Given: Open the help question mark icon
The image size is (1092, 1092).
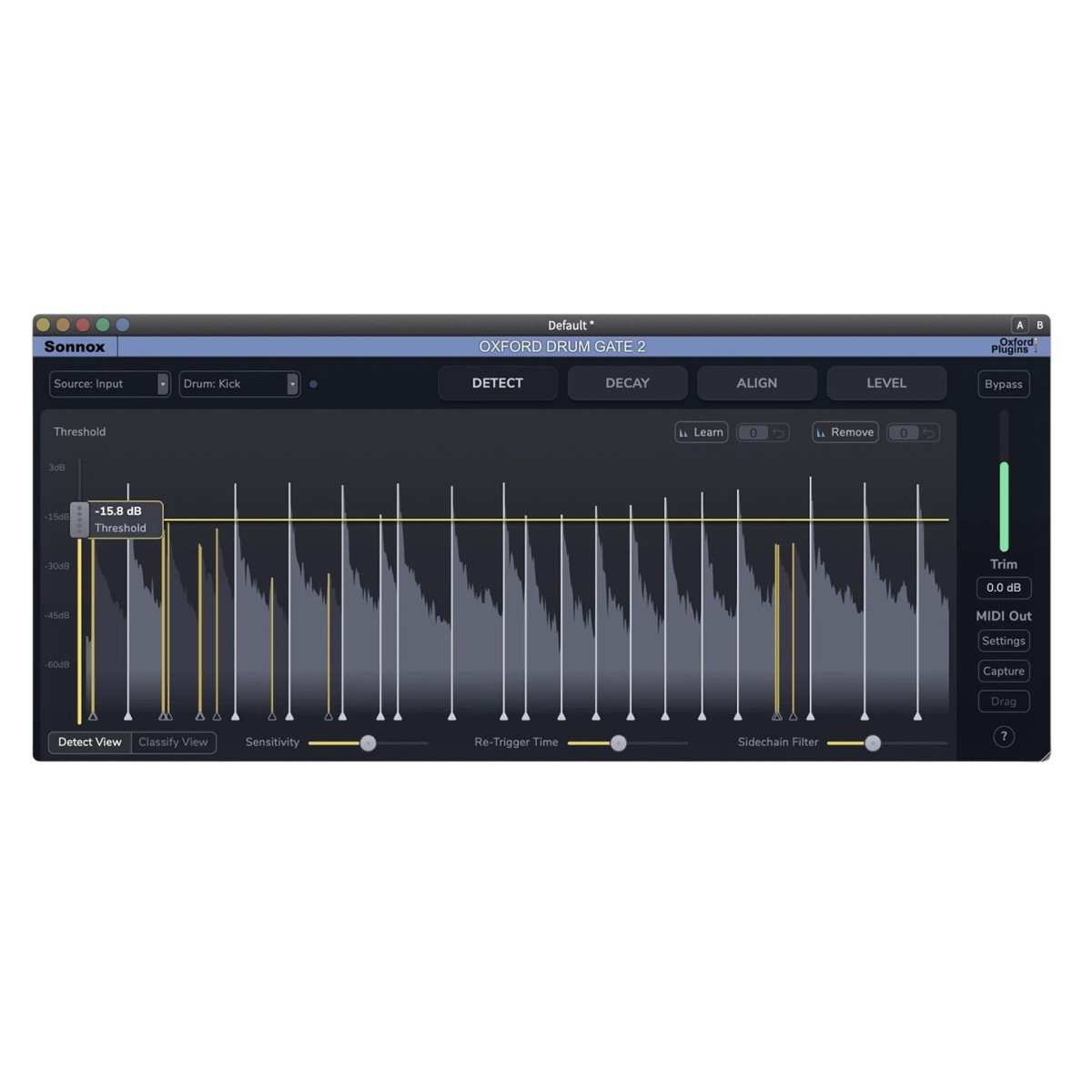Looking at the screenshot, I should 1004,736.
